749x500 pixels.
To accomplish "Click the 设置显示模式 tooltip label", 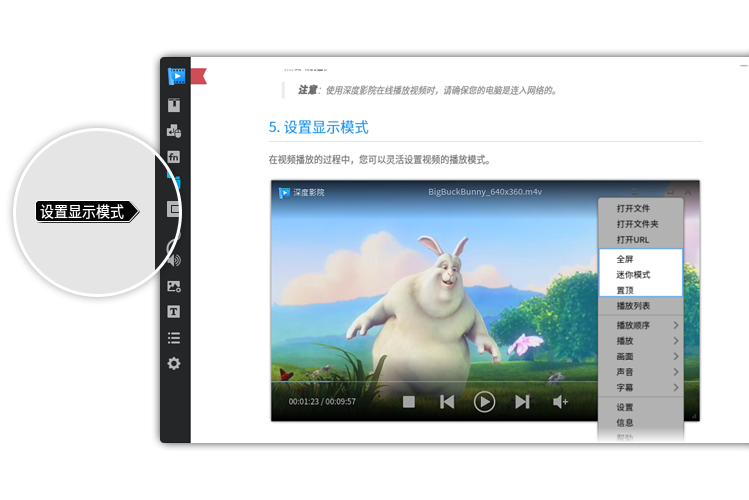I will click(x=87, y=212).
